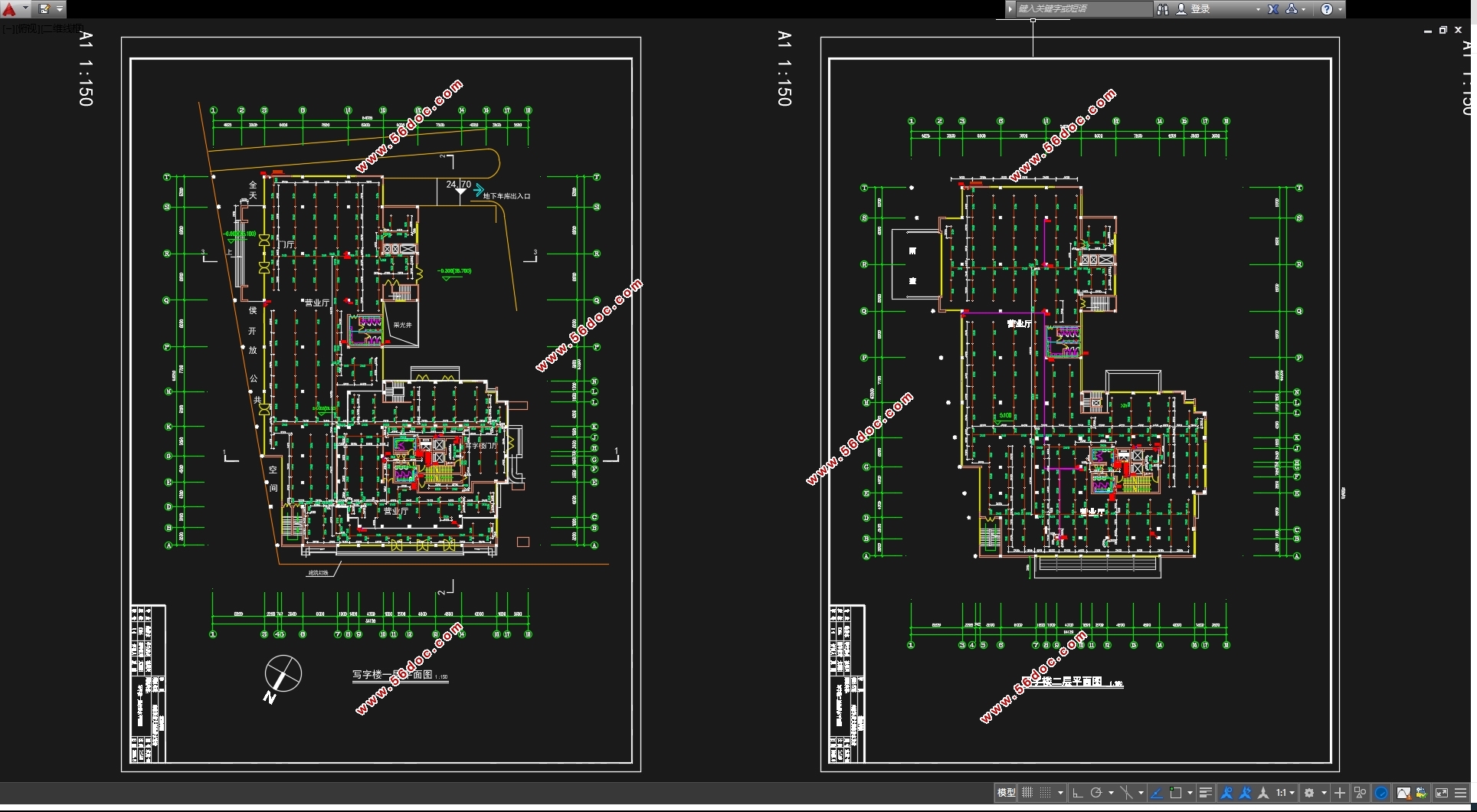
Task: Open the [二维线框] visual style menu
Action: (63, 28)
